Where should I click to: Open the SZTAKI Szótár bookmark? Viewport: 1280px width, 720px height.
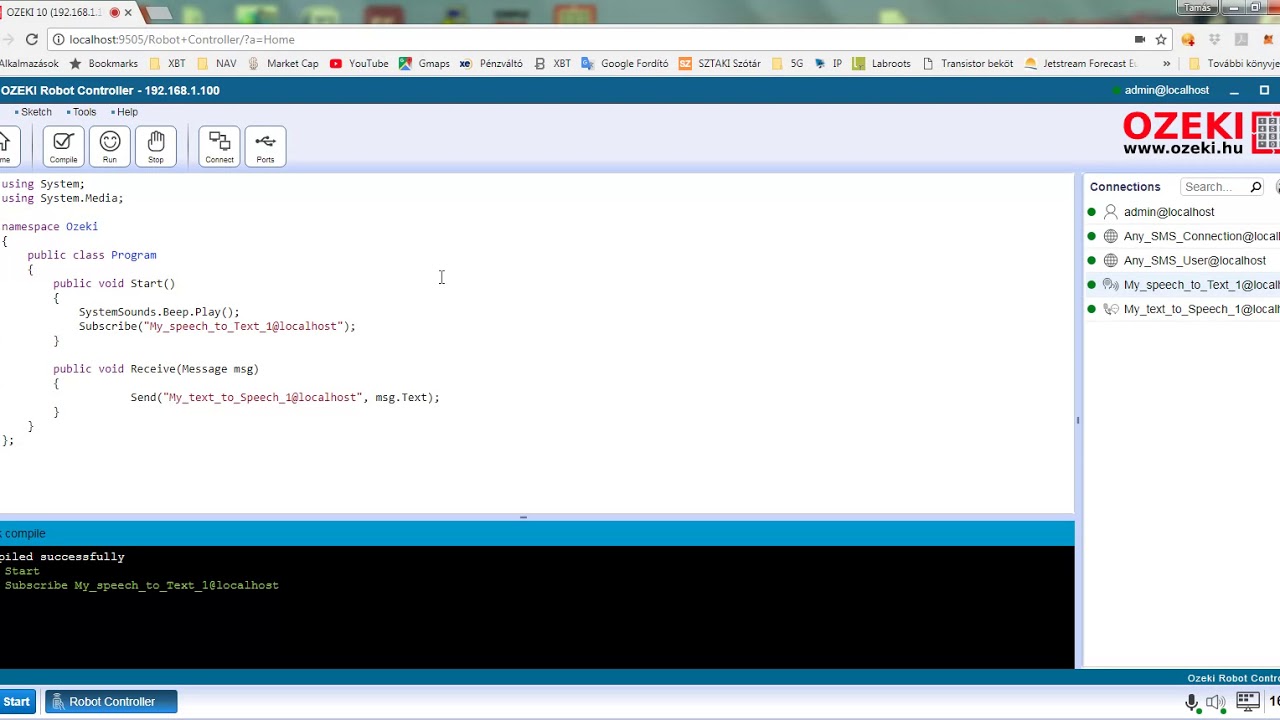point(719,63)
